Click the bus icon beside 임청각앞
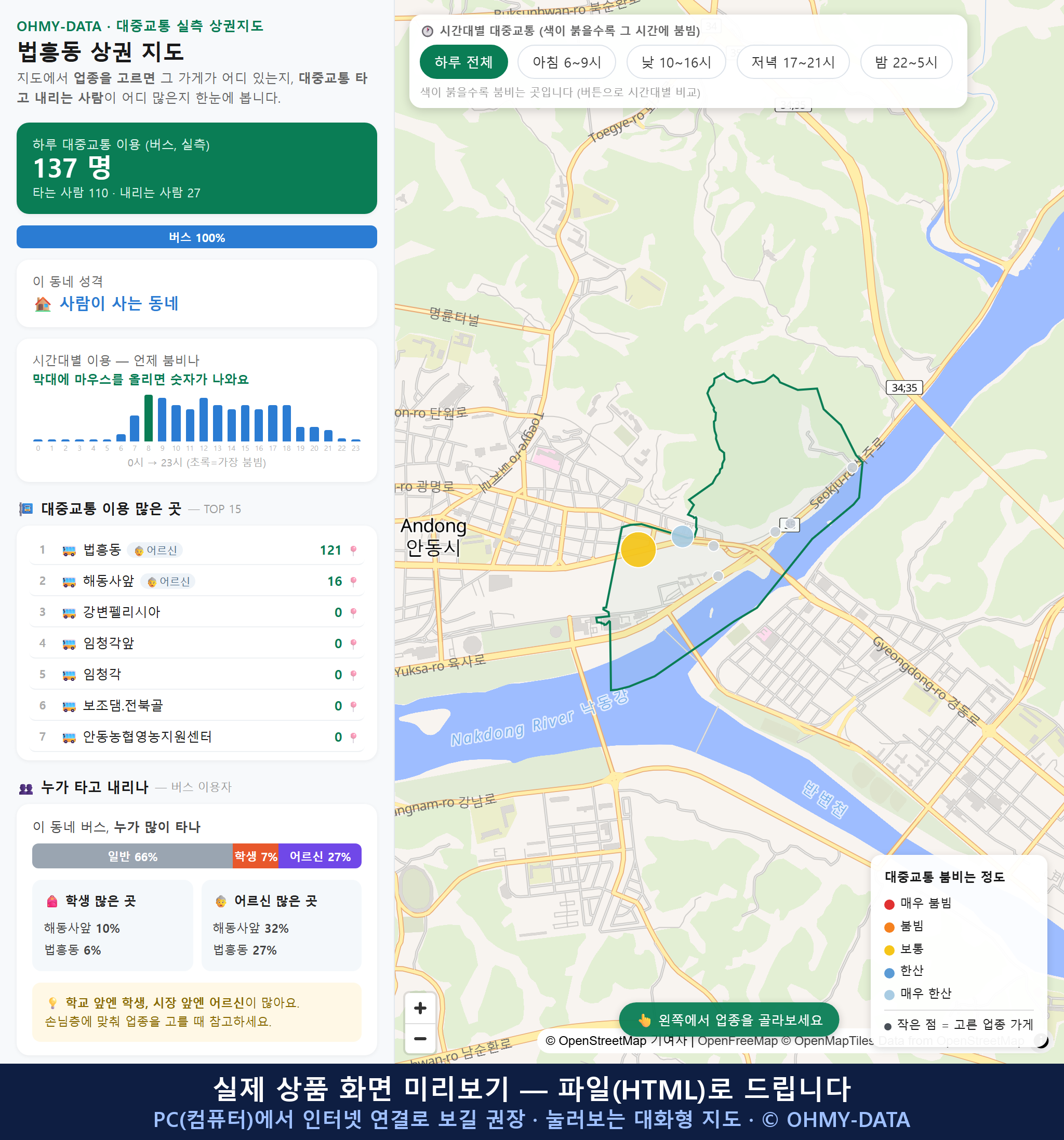Viewport: 1064px width, 1140px height. 69,644
